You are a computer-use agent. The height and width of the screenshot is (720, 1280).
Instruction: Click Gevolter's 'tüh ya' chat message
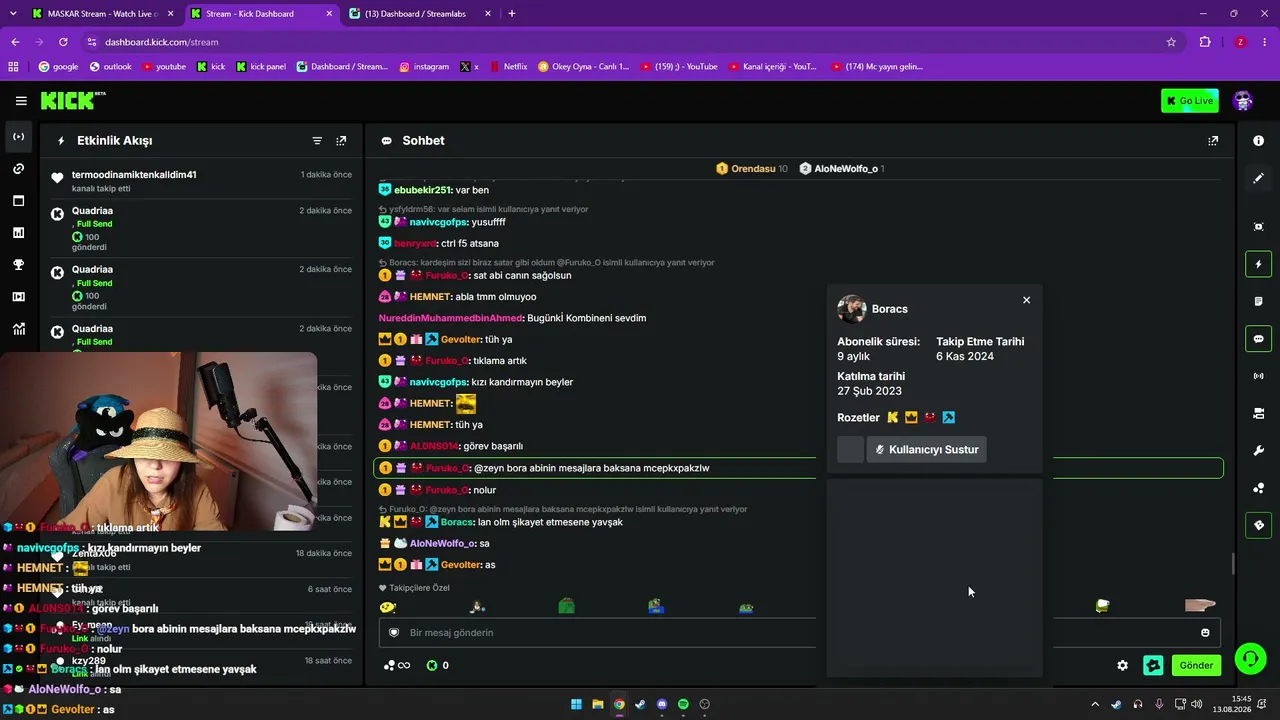(x=445, y=339)
